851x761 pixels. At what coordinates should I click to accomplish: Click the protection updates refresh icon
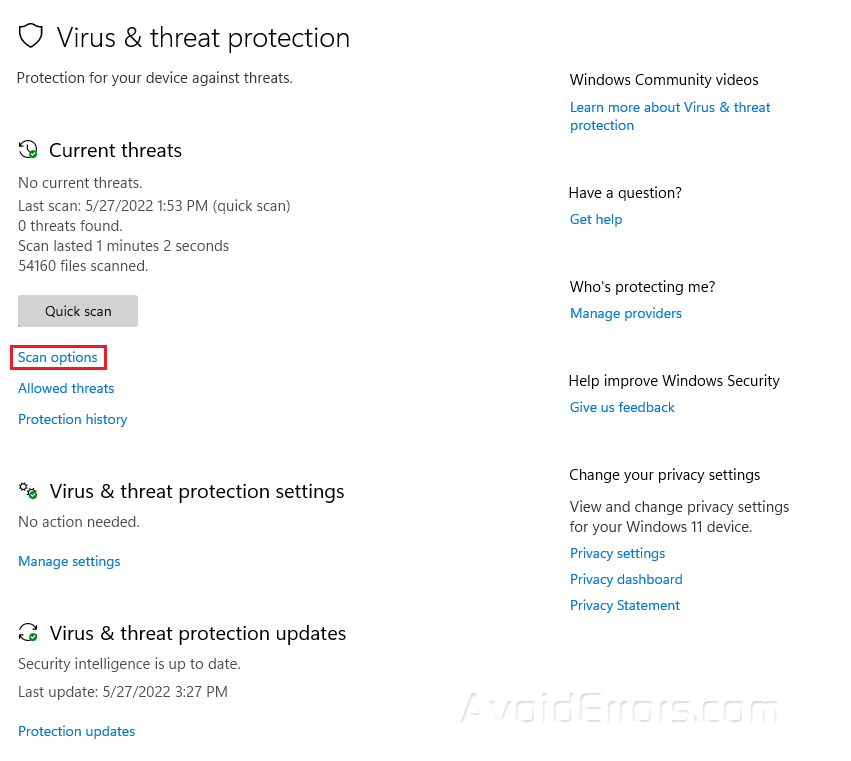tap(29, 633)
